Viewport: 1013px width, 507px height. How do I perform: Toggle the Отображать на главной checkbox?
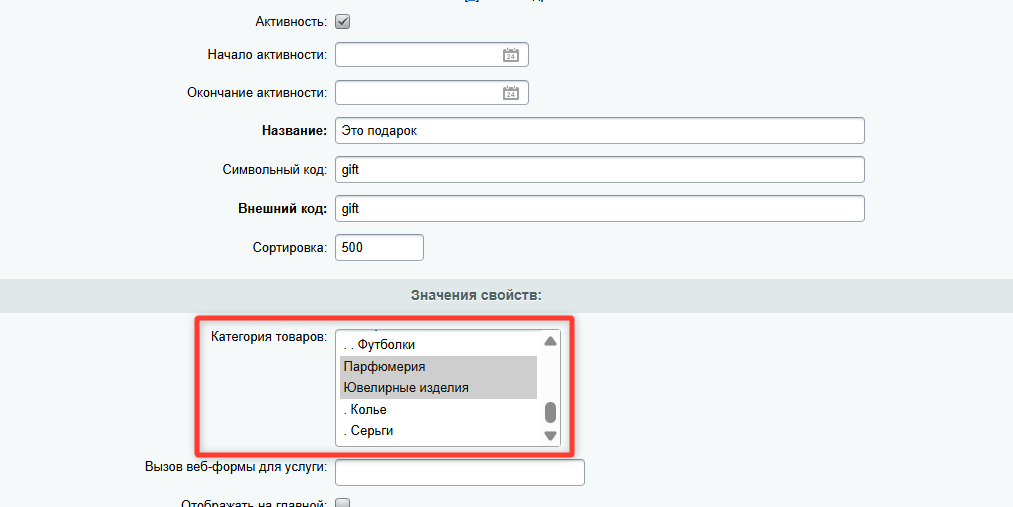tap(342, 504)
